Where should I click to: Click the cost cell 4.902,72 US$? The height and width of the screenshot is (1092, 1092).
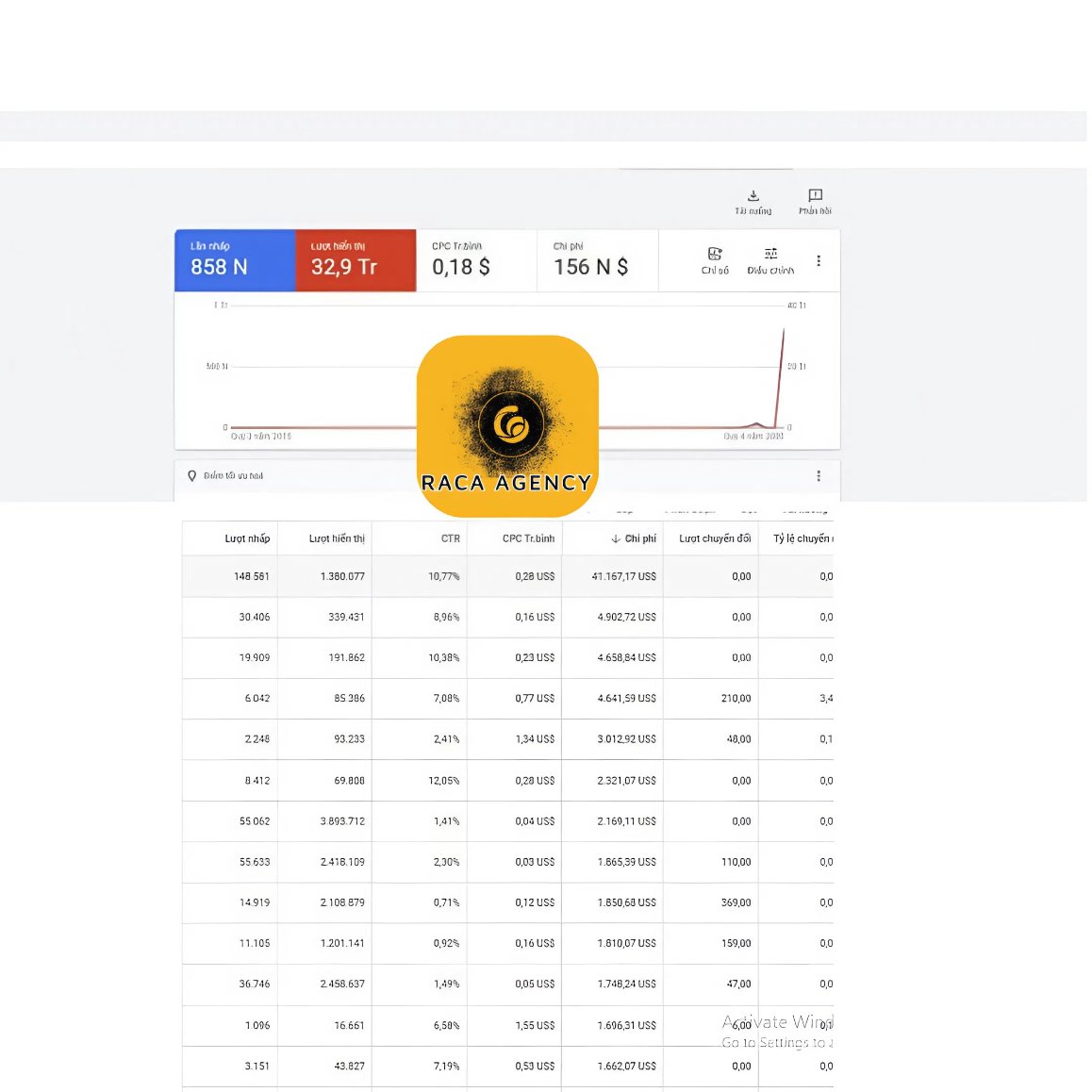pos(626,617)
